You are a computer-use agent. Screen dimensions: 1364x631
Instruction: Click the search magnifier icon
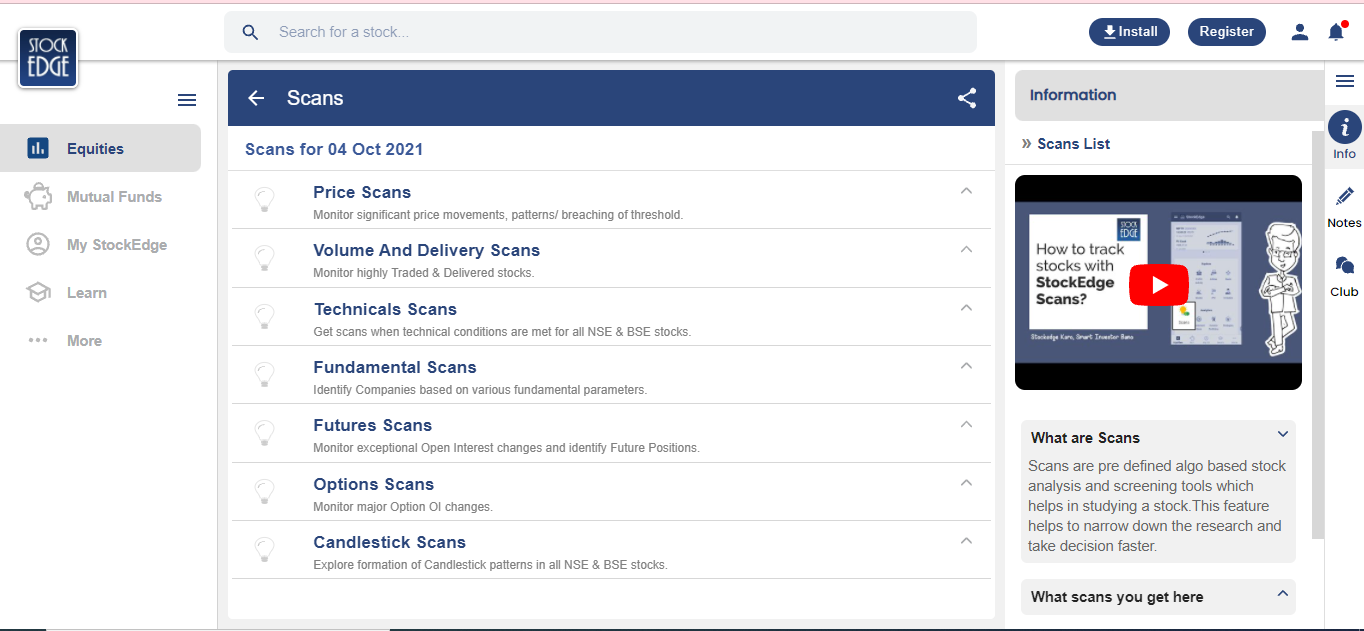[250, 32]
